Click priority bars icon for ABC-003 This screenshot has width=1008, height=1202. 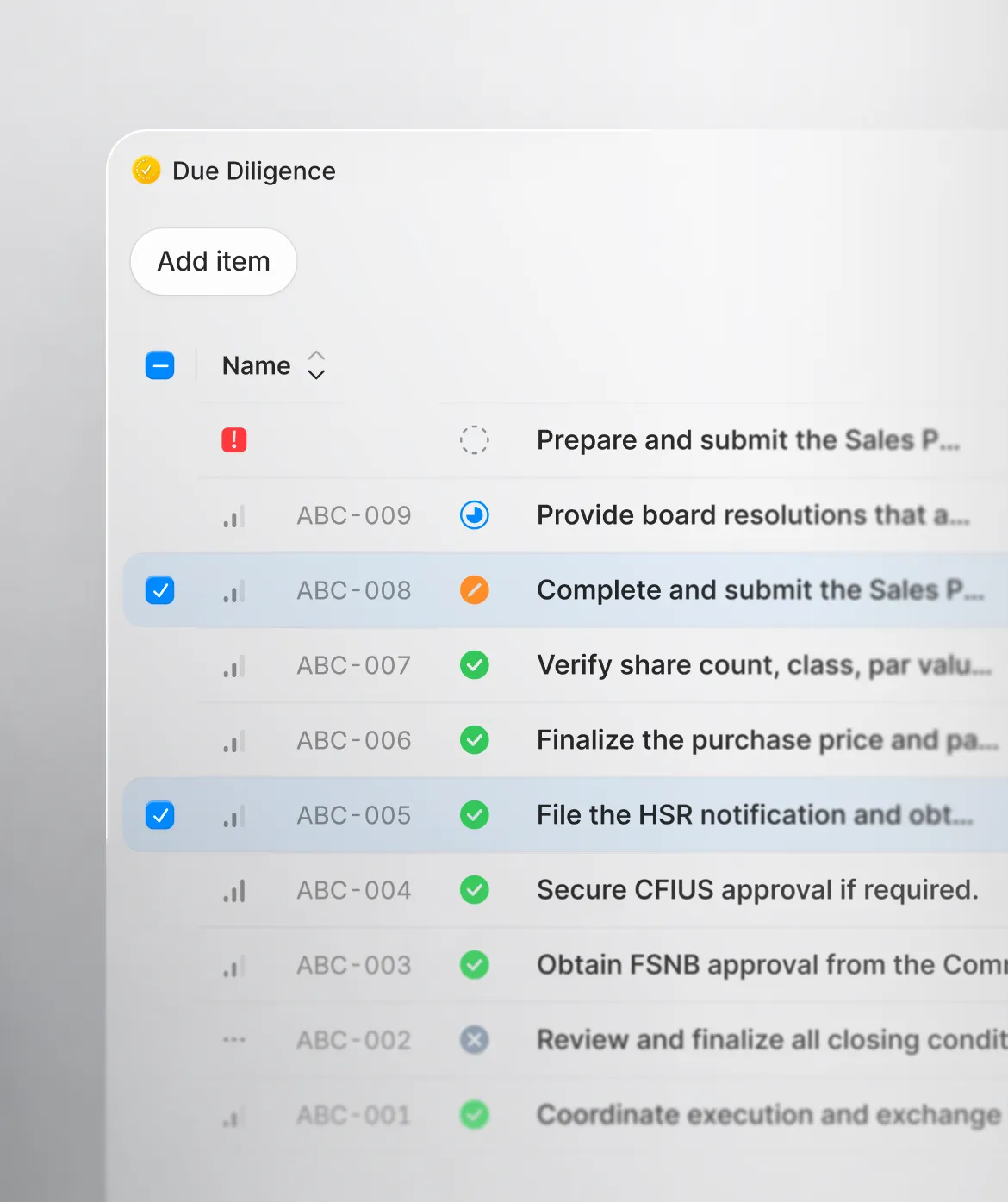tap(234, 966)
